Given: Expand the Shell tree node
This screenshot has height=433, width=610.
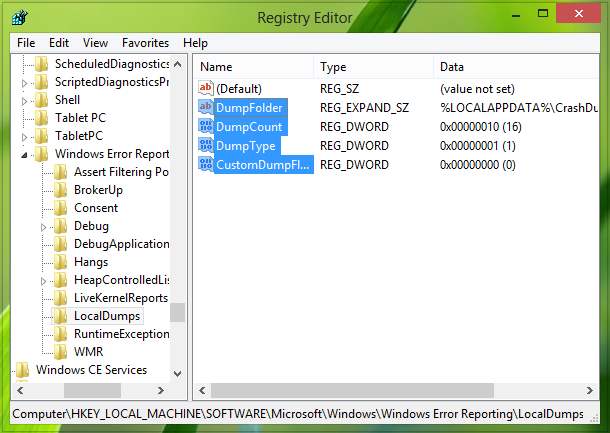Looking at the screenshot, I should tap(24, 101).
